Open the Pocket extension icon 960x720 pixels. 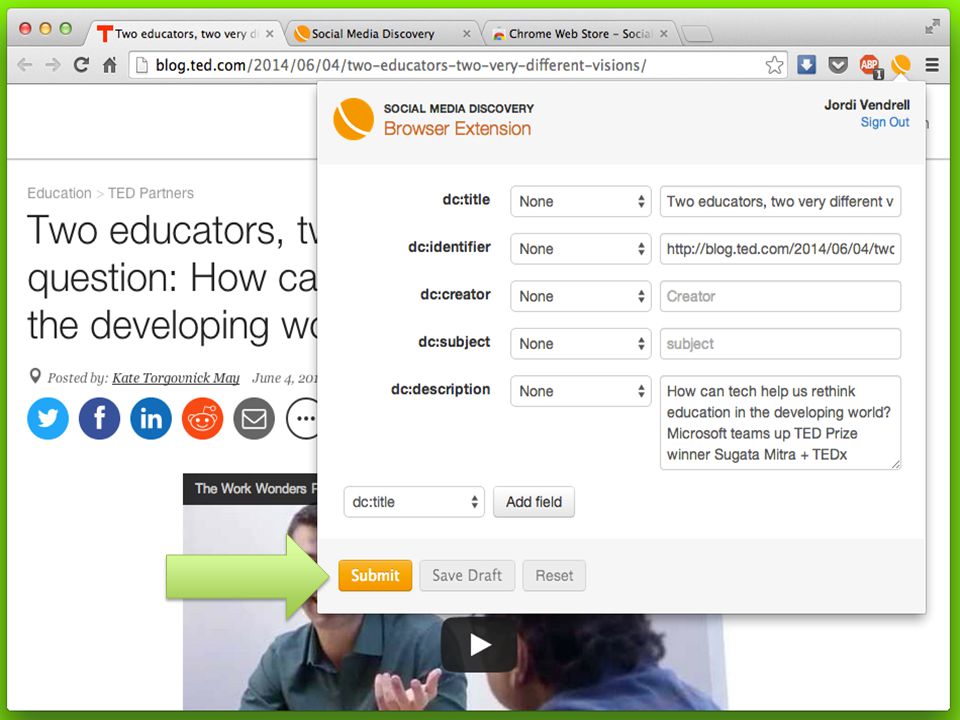click(838, 64)
